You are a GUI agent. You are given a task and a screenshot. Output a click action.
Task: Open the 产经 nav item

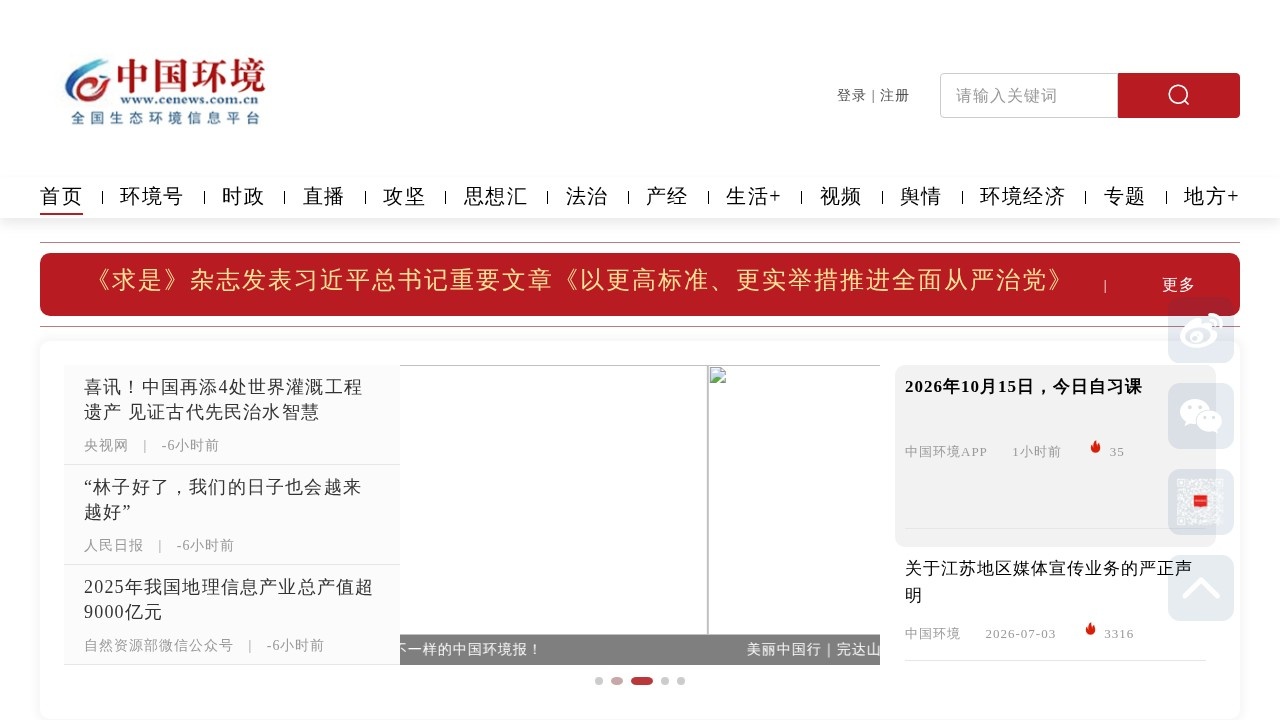[667, 196]
